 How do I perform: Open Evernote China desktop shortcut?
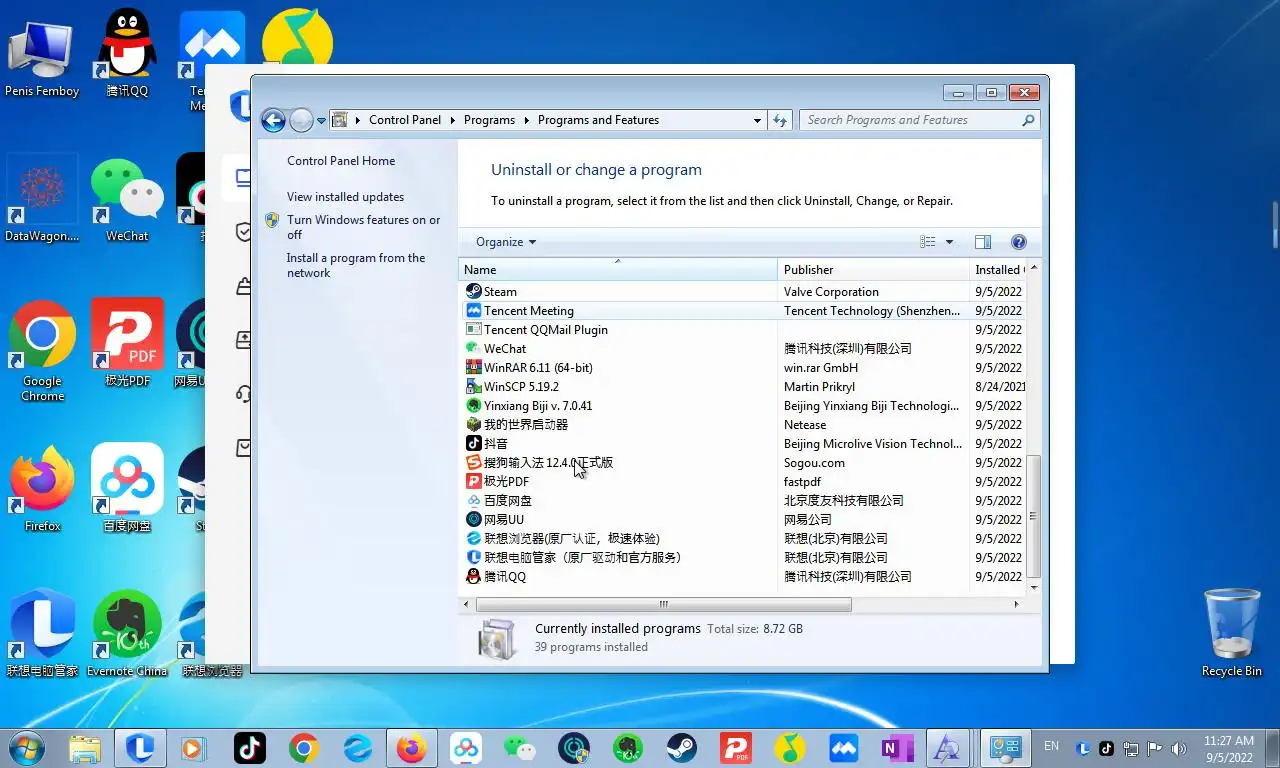pos(127,635)
